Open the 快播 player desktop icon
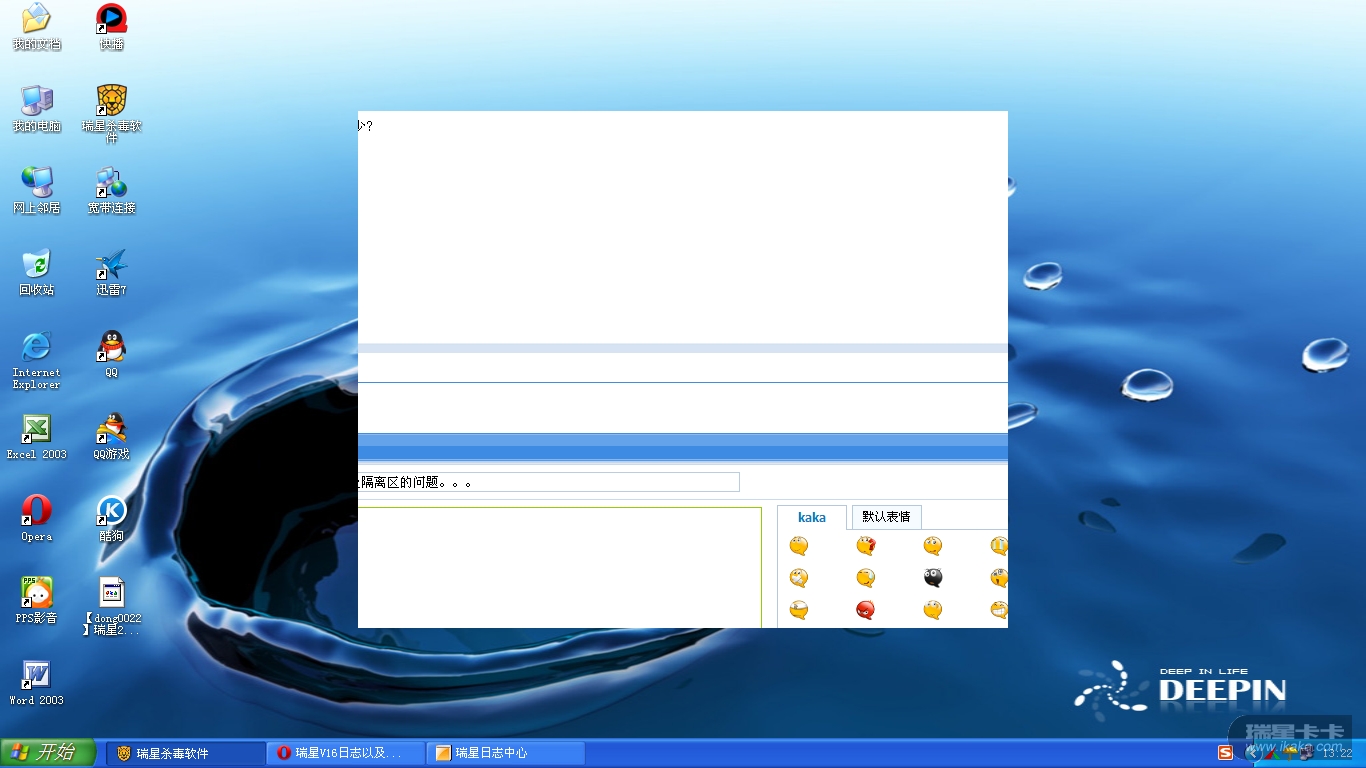Viewport: 1366px width, 768px height. click(111, 19)
